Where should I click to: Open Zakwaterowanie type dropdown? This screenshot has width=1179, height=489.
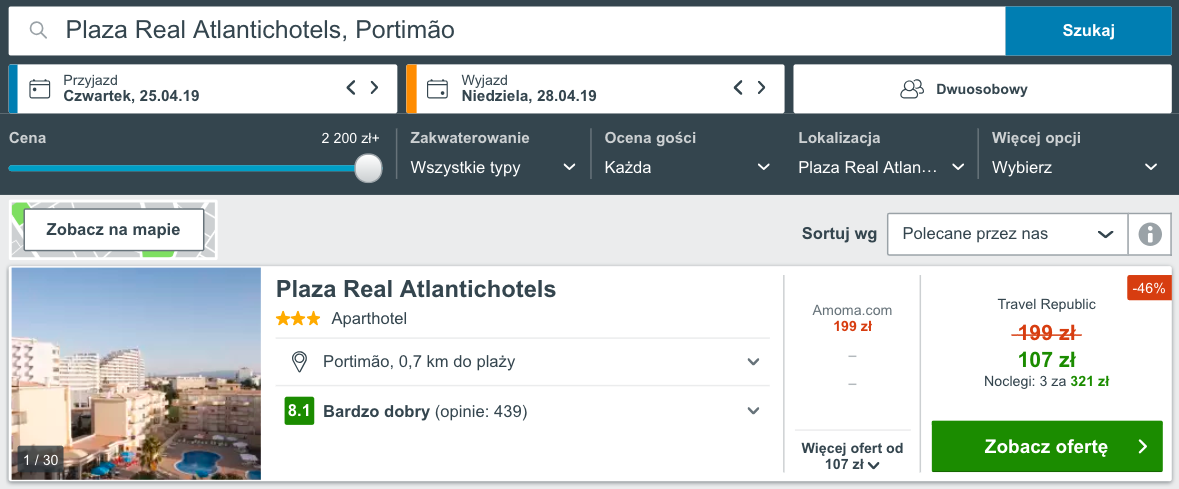pos(493,167)
